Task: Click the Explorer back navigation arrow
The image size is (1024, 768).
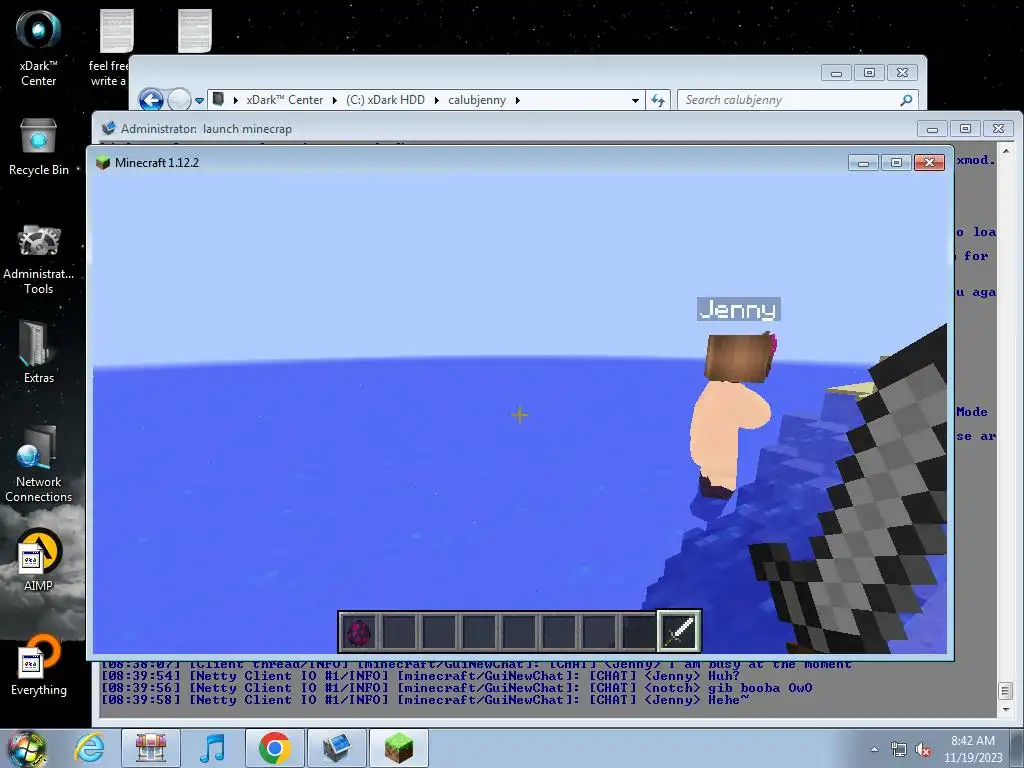Action: tap(152, 100)
